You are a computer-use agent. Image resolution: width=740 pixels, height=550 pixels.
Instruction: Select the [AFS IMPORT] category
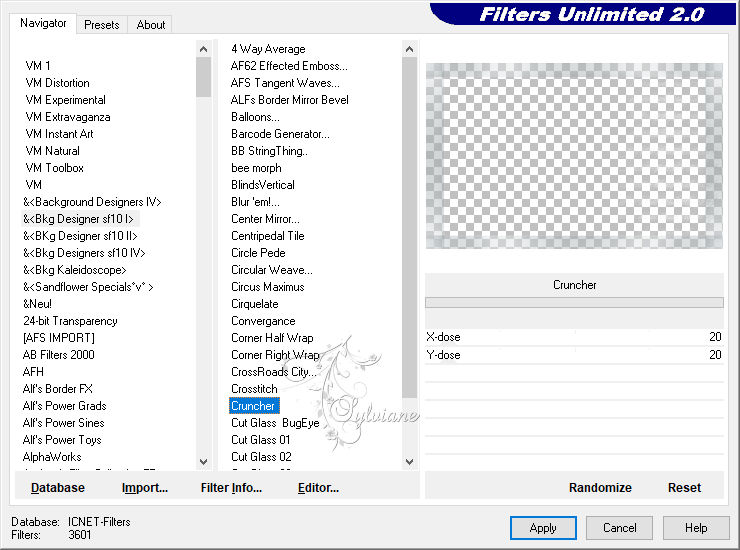(x=59, y=338)
